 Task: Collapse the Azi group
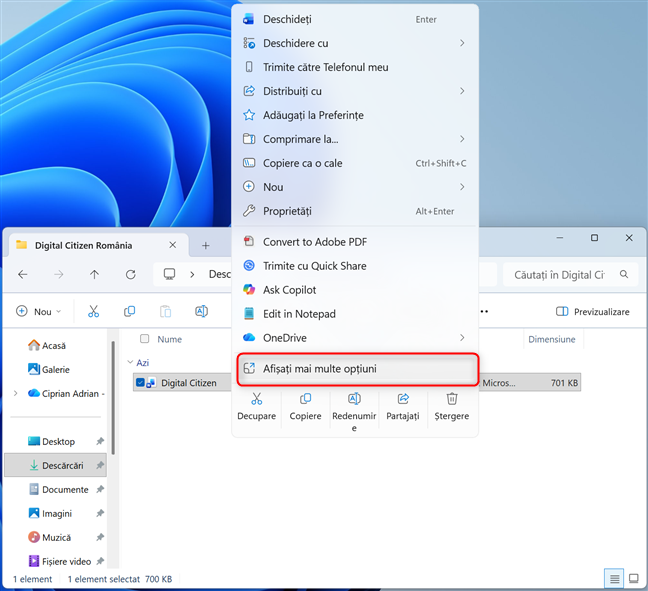click(x=130, y=363)
